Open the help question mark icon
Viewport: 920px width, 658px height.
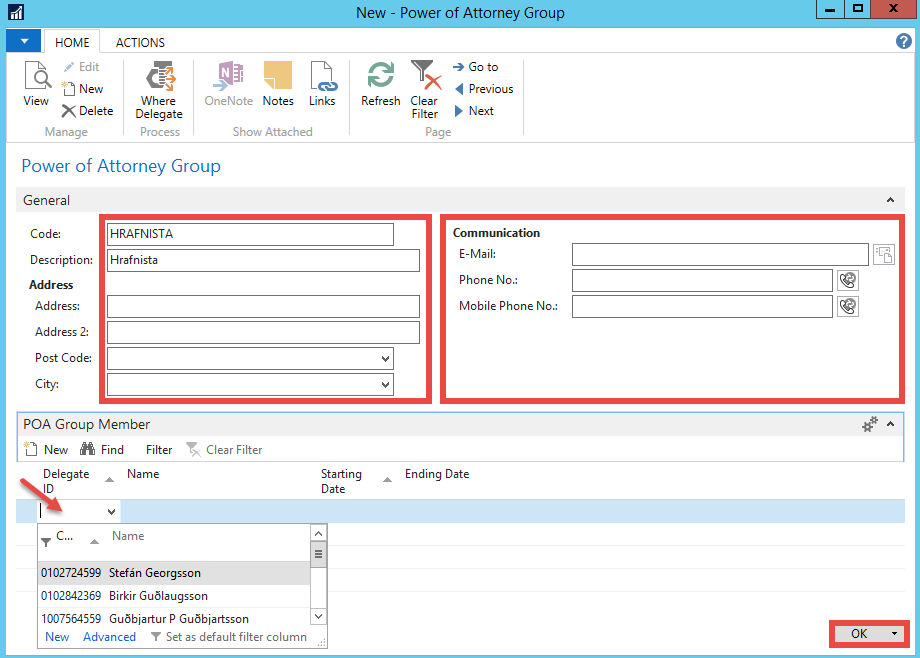pos(903,41)
